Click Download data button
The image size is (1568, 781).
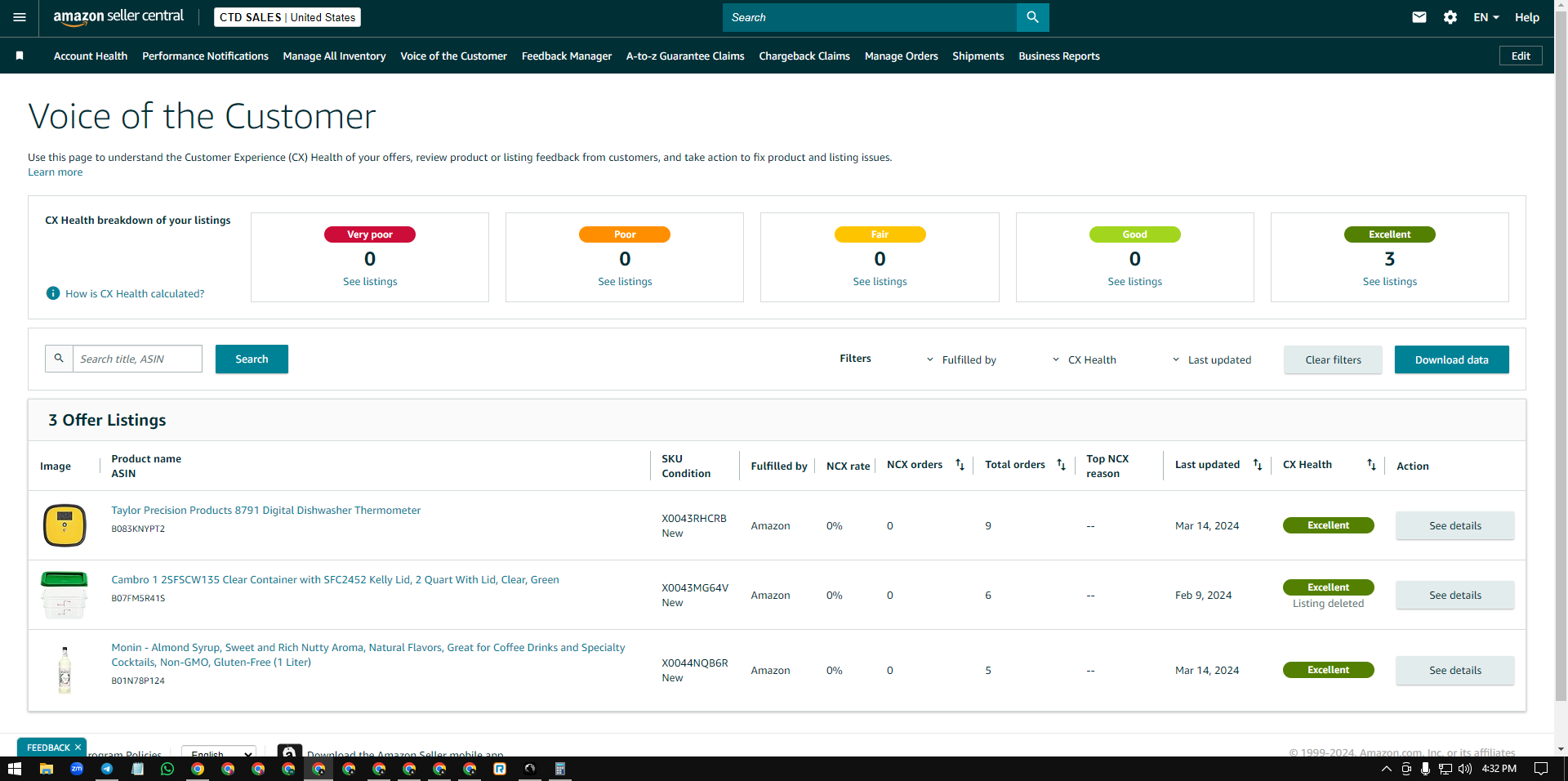[x=1451, y=359]
